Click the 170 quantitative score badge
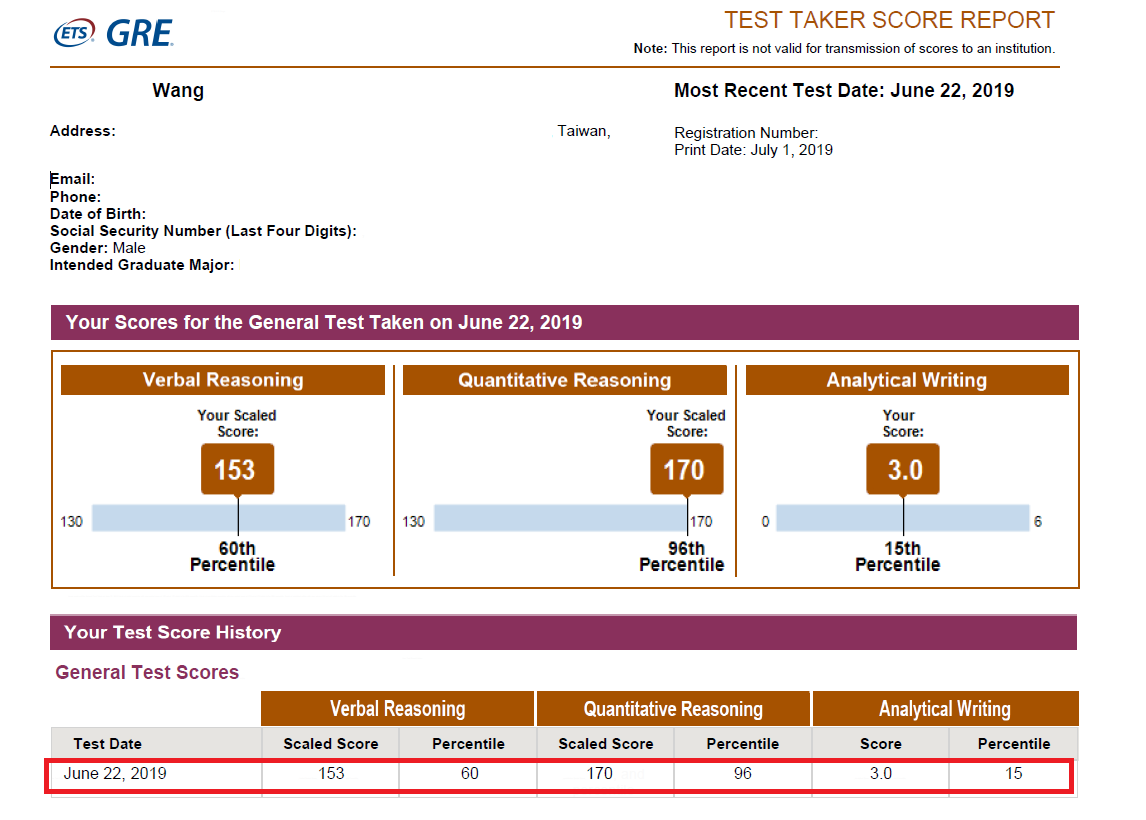The image size is (1146, 820). point(686,469)
